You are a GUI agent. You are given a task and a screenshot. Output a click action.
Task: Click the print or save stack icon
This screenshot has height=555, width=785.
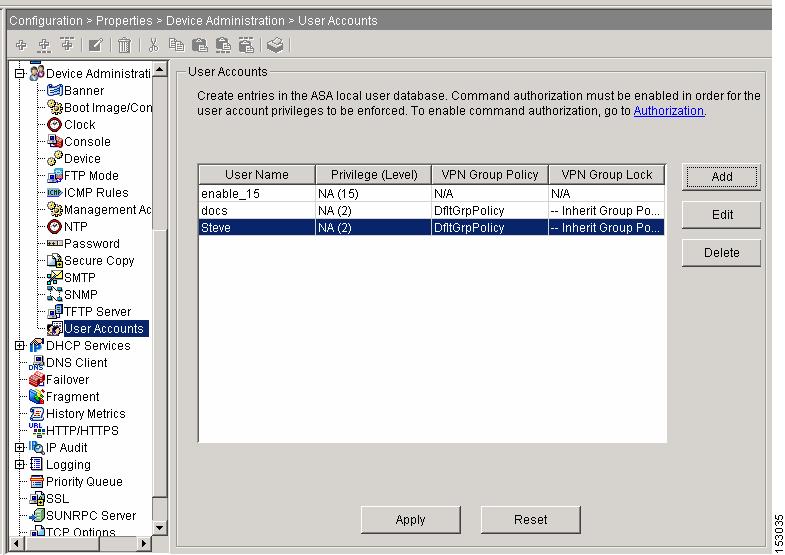(x=275, y=45)
